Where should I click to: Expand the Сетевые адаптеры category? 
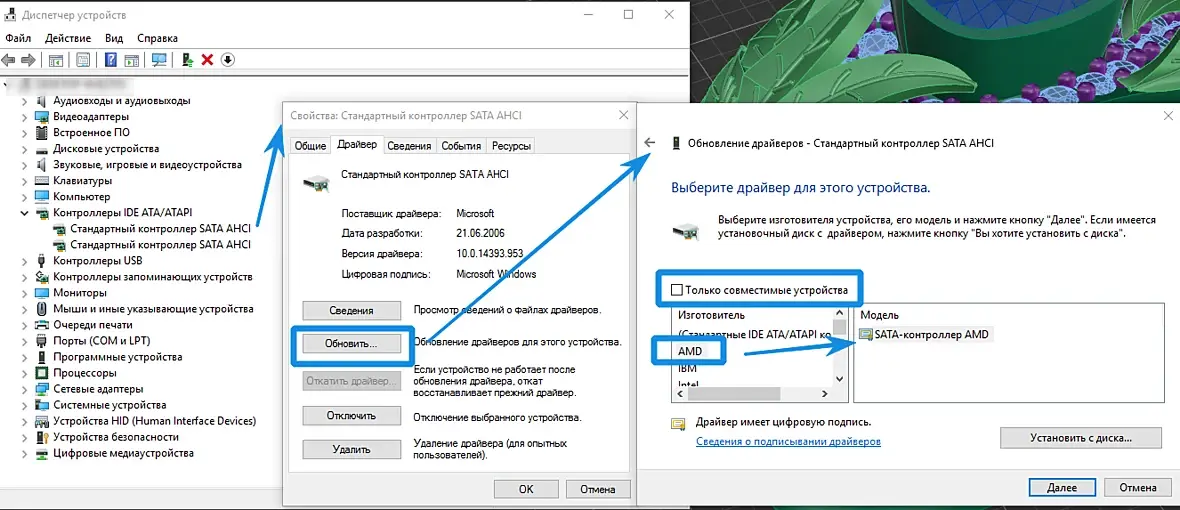click(25, 389)
